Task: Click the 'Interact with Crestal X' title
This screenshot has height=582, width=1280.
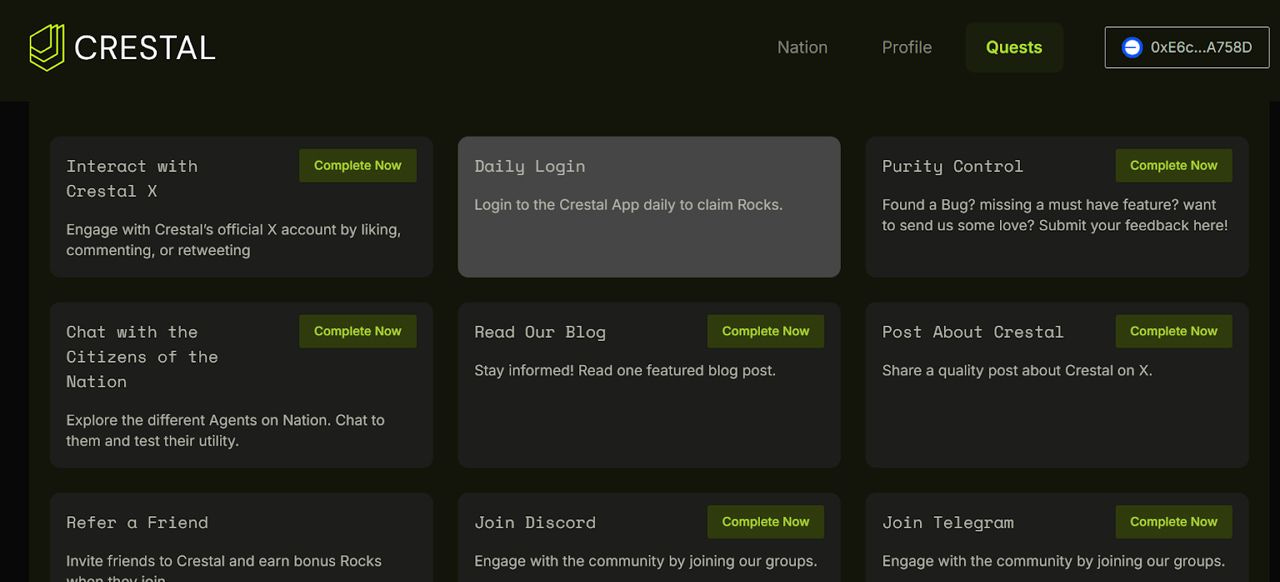Action: [x=132, y=178]
